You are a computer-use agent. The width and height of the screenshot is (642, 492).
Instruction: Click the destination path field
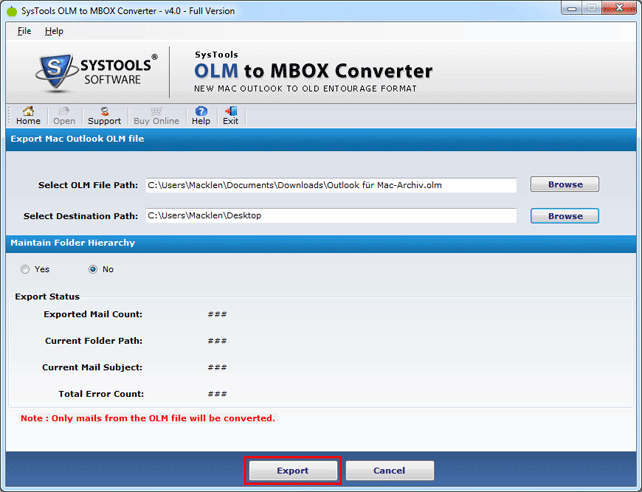331,216
